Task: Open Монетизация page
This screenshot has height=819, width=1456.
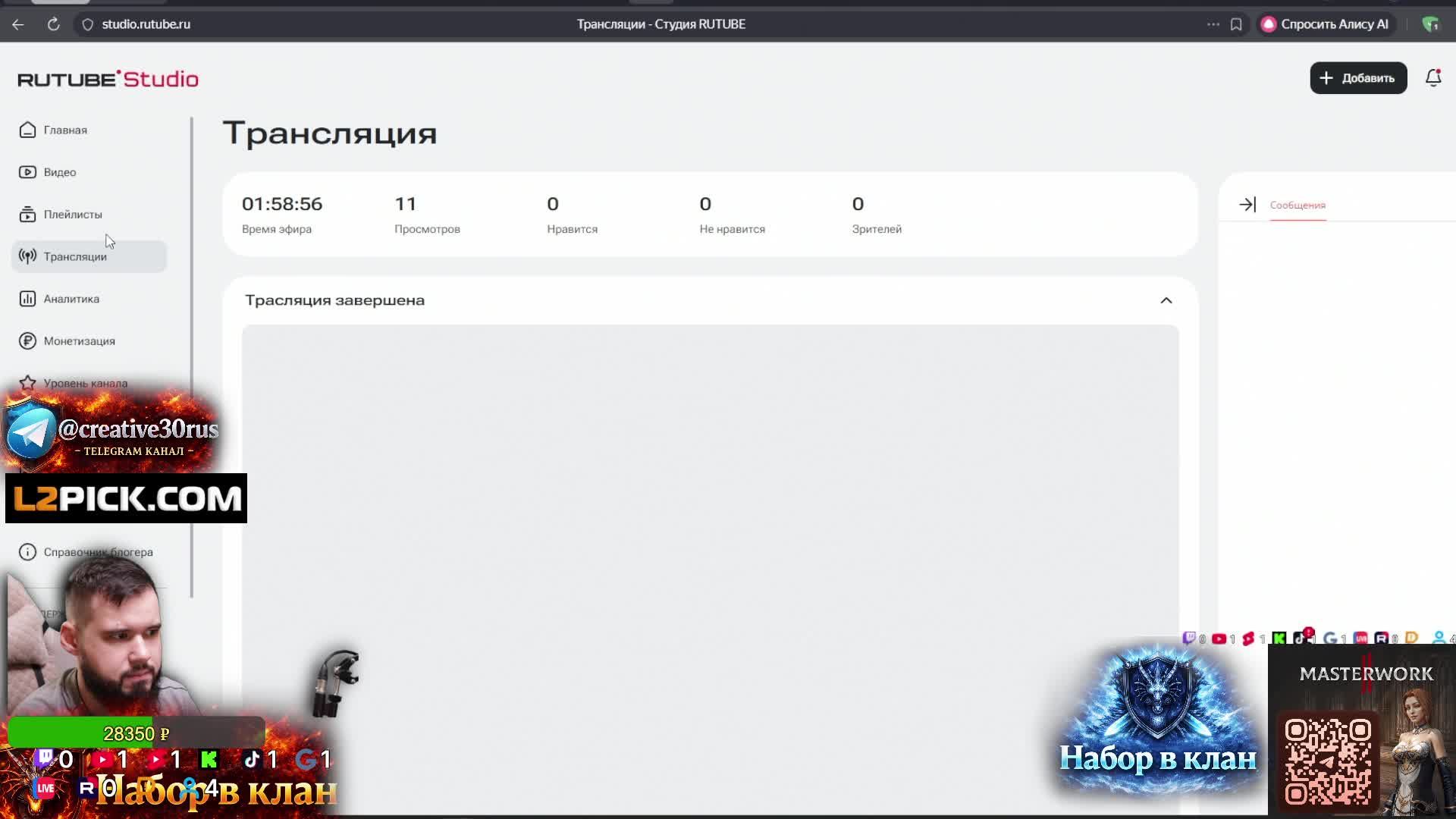Action: point(79,341)
